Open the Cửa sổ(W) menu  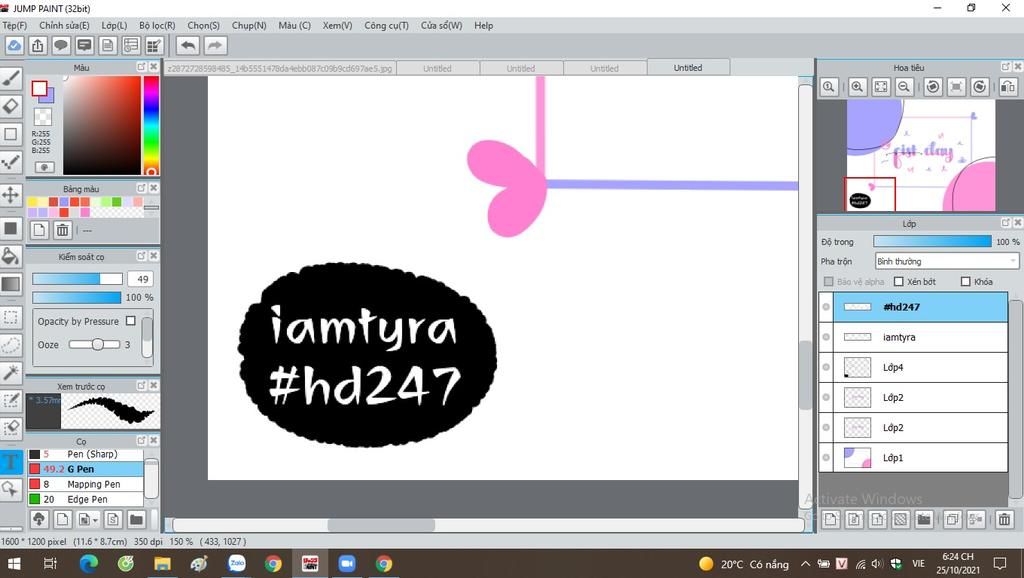point(441,25)
